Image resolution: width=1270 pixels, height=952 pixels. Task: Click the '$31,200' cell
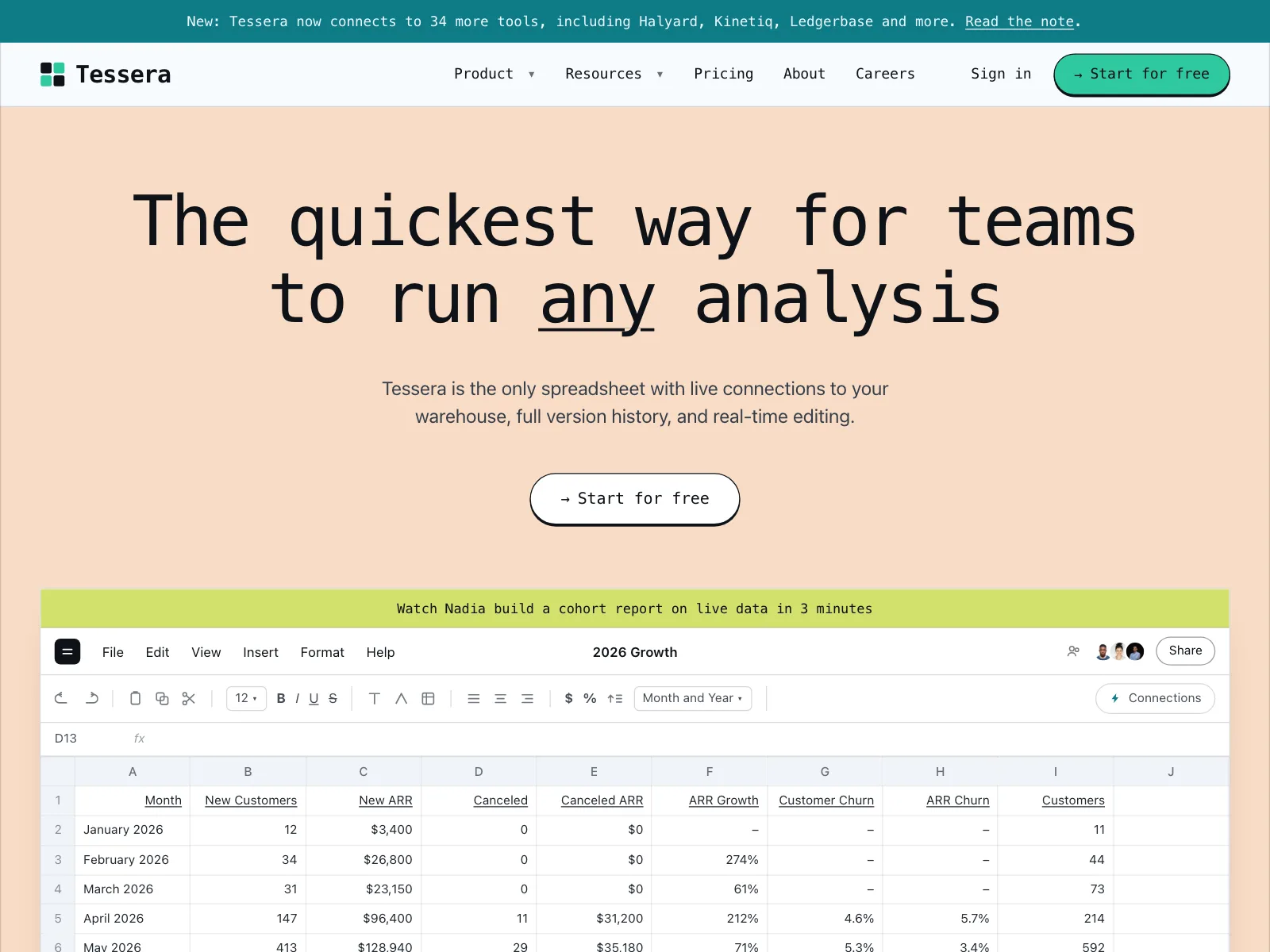click(x=594, y=919)
